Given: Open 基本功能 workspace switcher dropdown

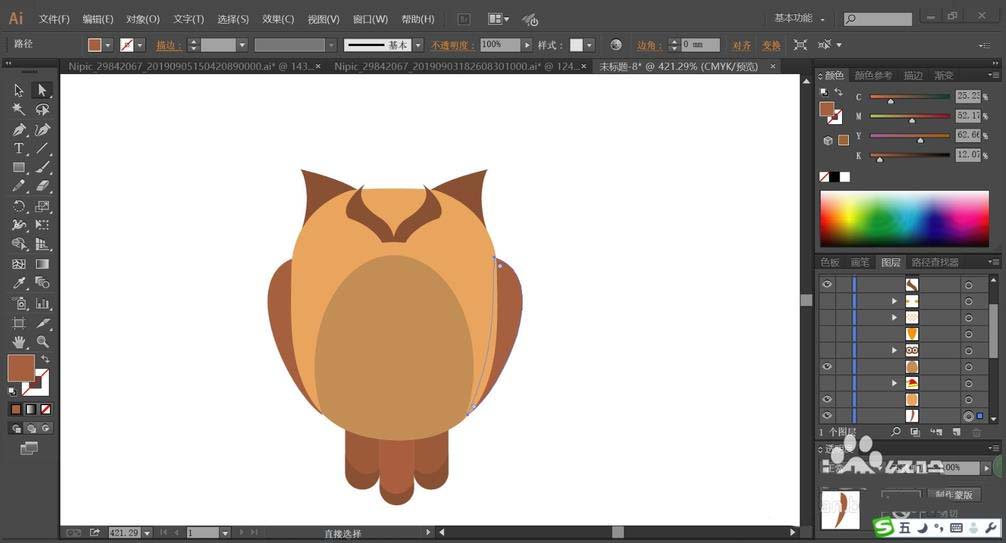Looking at the screenshot, I should [x=799, y=19].
